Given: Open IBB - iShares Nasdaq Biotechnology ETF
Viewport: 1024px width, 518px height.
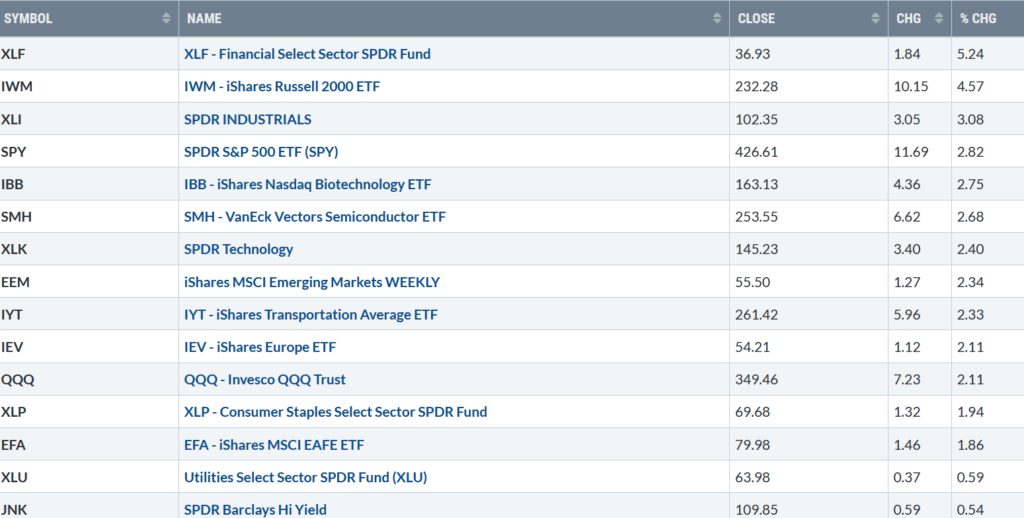Looking at the screenshot, I should [308, 184].
